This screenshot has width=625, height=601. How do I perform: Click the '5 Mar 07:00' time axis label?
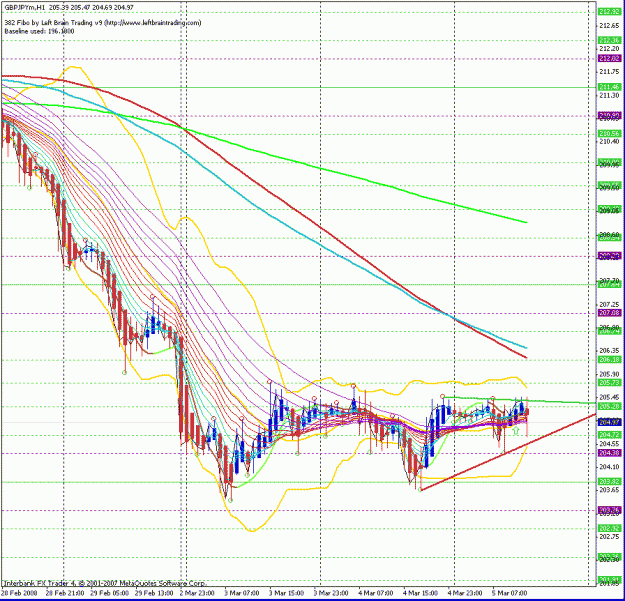pos(509,593)
